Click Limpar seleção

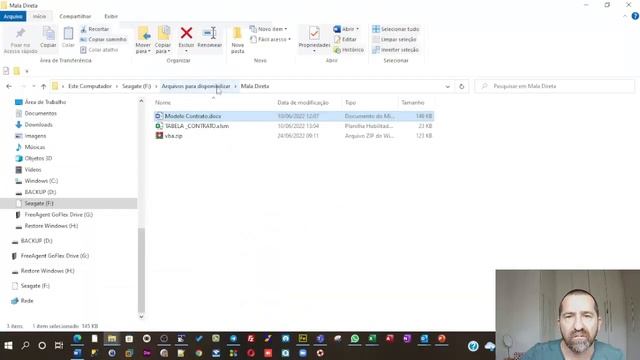[x=394, y=39]
